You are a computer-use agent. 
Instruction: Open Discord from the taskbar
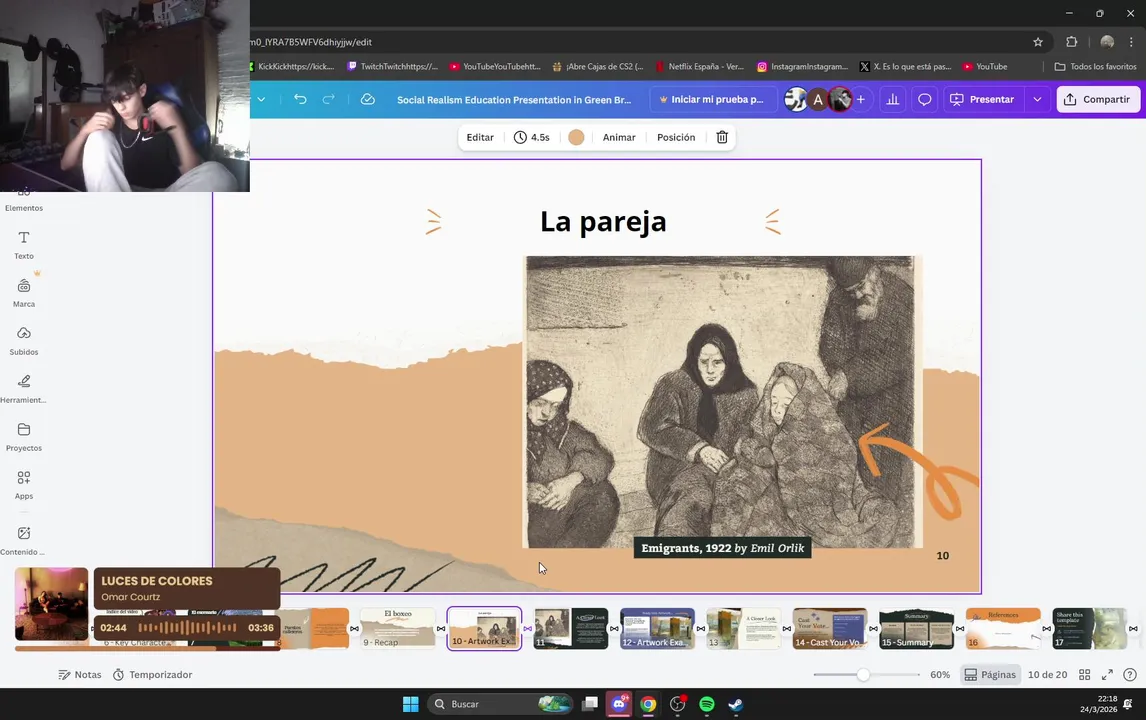619,704
